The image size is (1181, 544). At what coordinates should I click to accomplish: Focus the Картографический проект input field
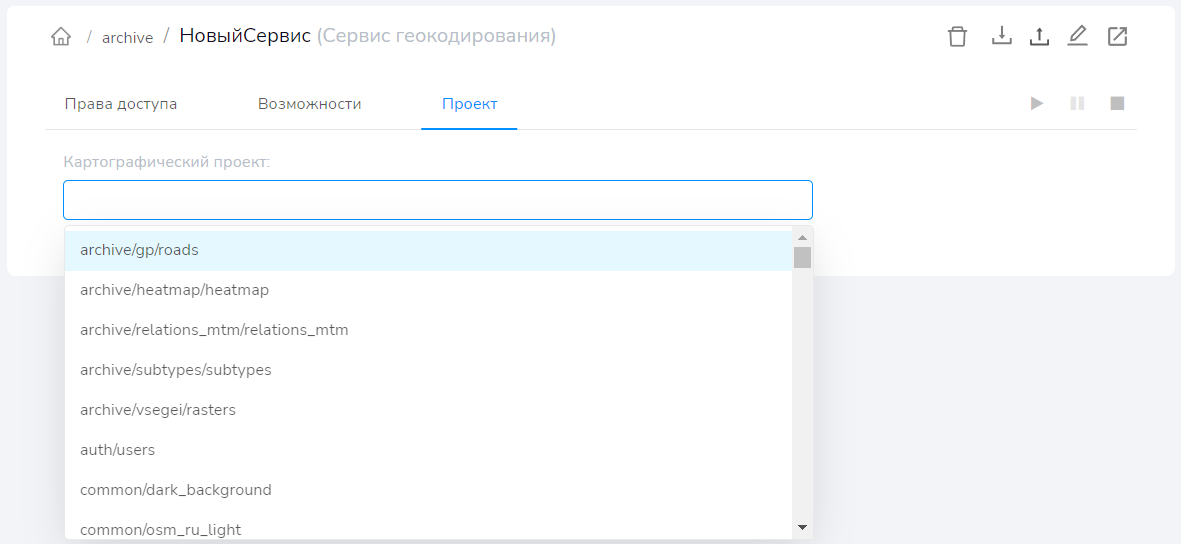pyautogui.click(x=437, y=200)
